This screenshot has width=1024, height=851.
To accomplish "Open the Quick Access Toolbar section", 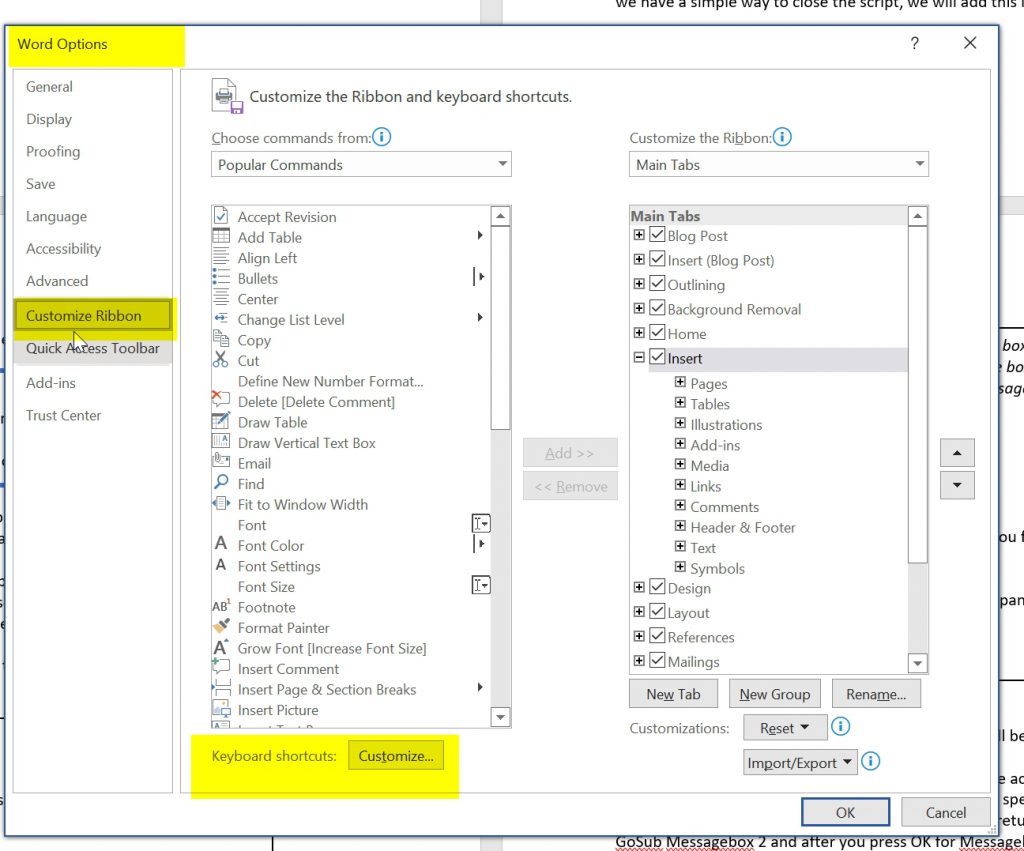I will pos(93,348).
